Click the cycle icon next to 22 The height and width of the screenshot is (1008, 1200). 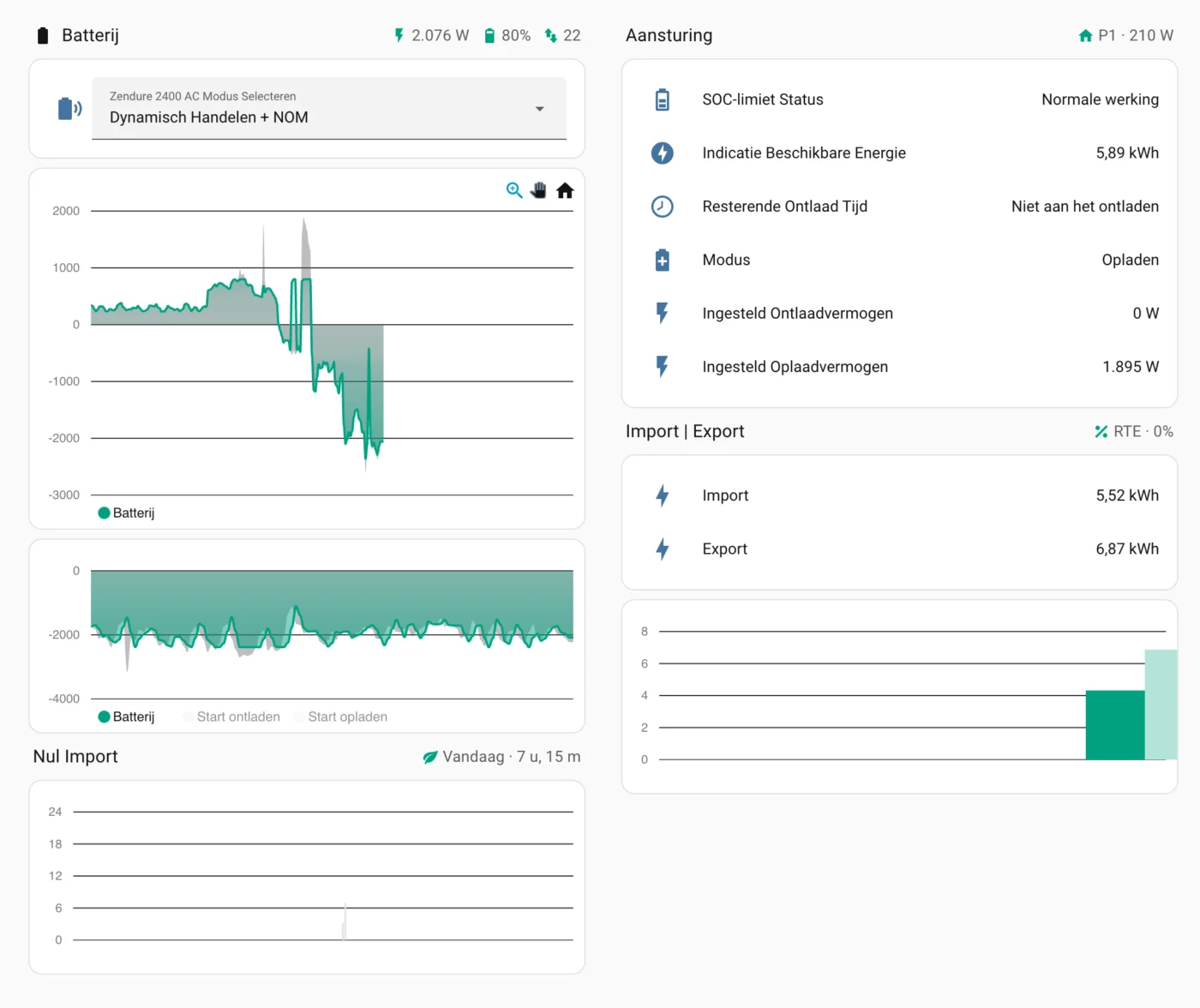551,35
